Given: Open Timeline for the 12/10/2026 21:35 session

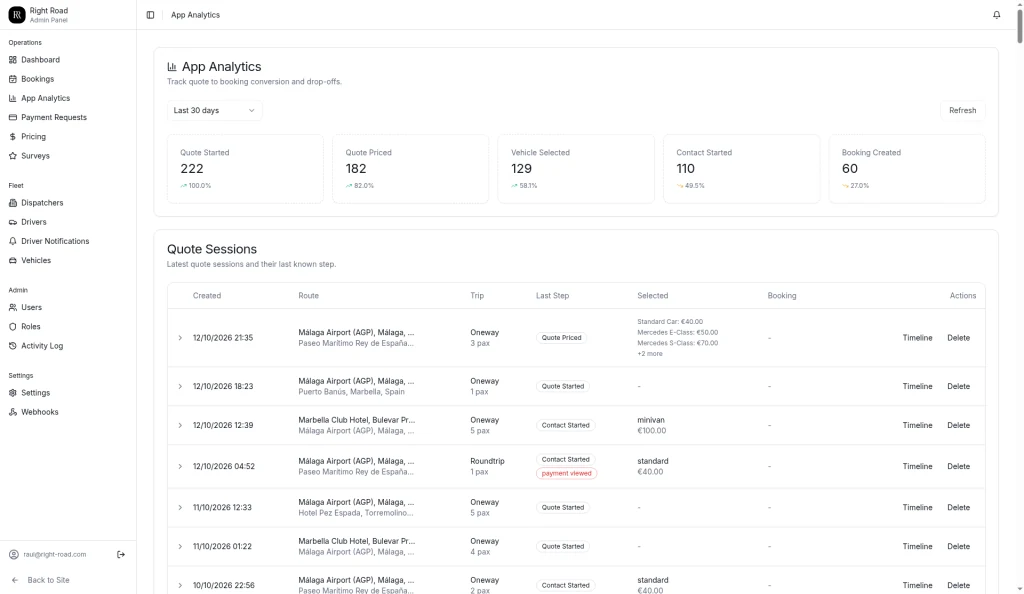Looking at the screenshot, I should pos(917,338).
